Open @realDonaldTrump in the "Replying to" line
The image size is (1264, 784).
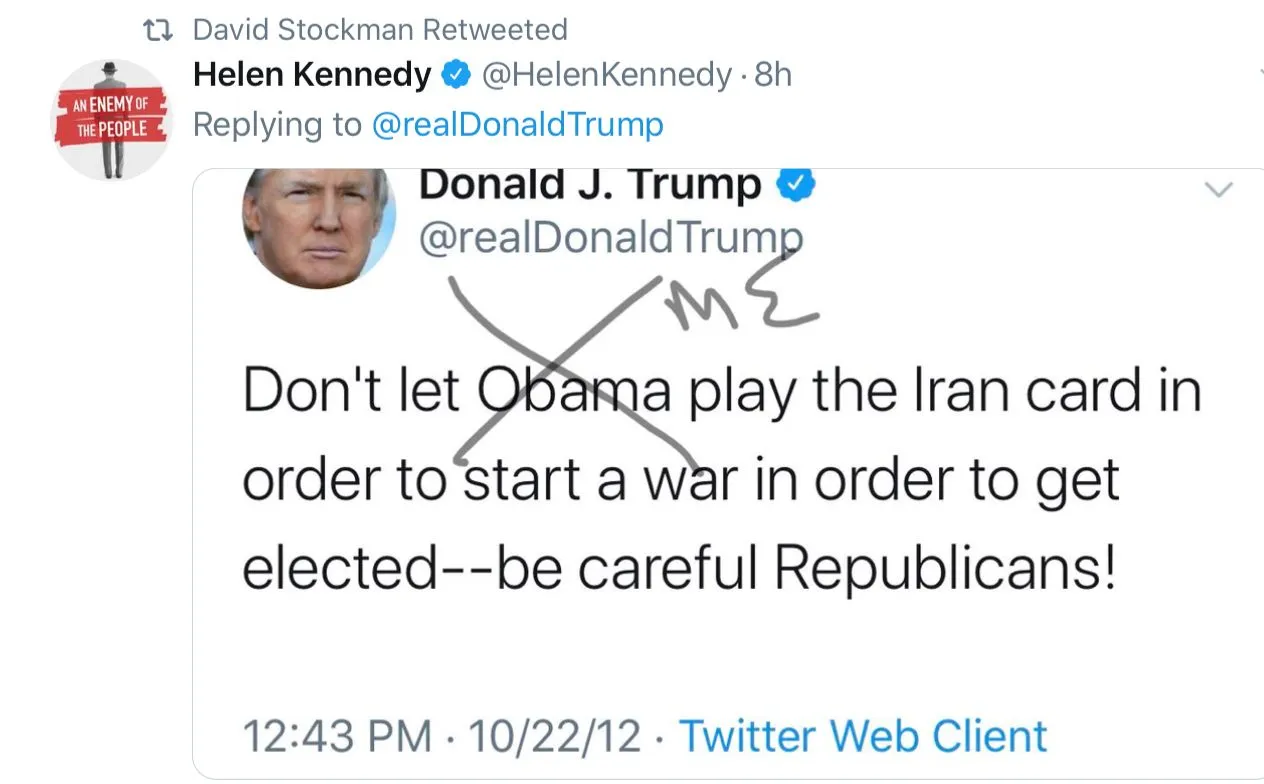pyautogui.click(x=517, y=125)
